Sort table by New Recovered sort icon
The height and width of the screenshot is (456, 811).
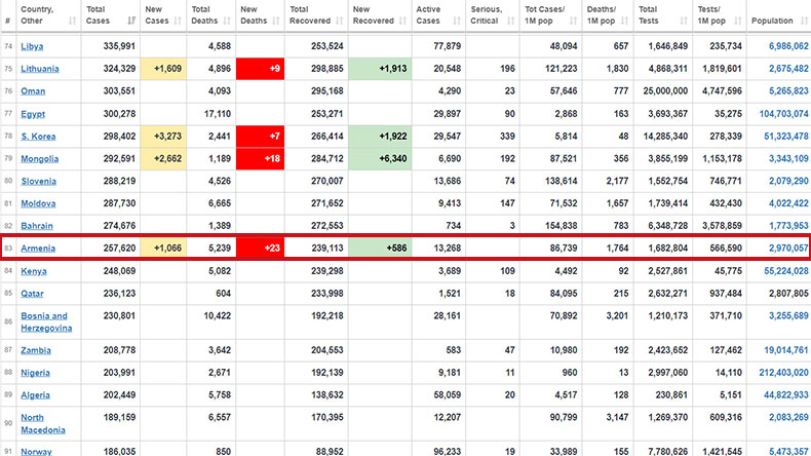point(402,21)
